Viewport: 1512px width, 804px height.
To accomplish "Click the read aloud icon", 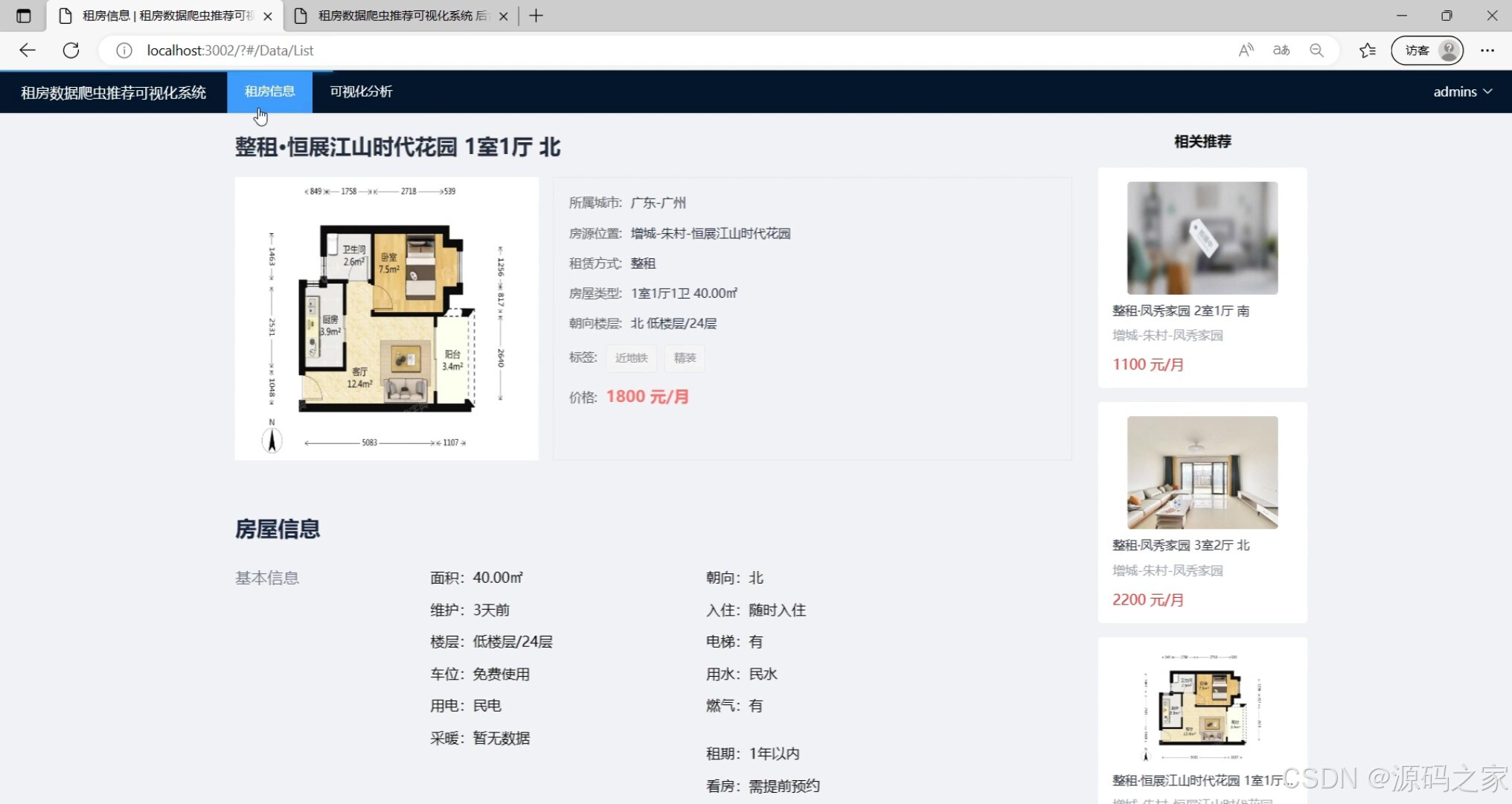I will tap(1246, 50).
